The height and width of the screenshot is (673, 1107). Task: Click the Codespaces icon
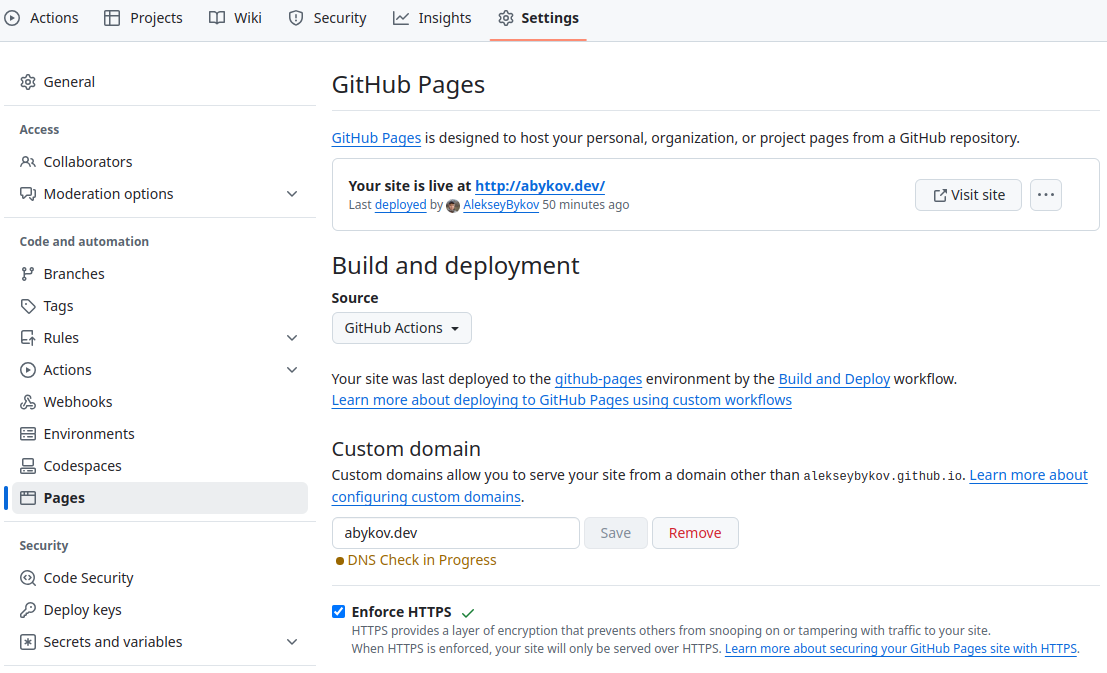[x=28, y=465]
